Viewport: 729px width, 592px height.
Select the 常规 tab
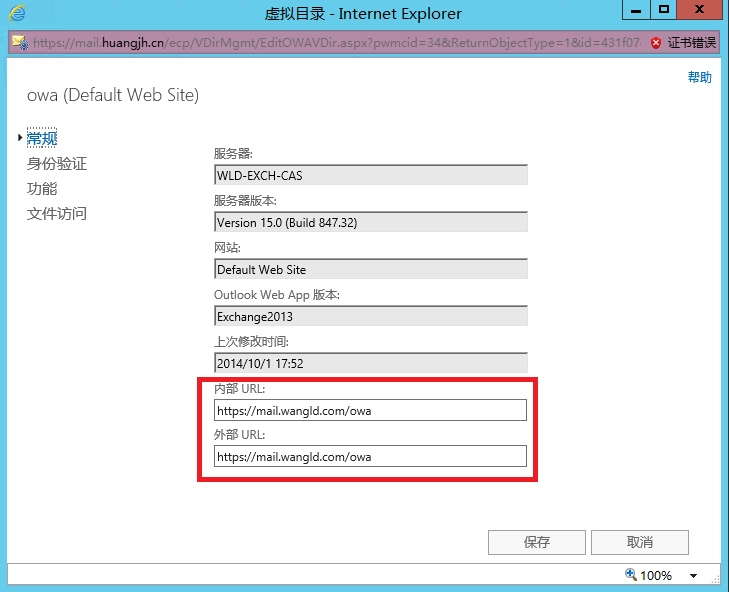click(x=42, y=138)
